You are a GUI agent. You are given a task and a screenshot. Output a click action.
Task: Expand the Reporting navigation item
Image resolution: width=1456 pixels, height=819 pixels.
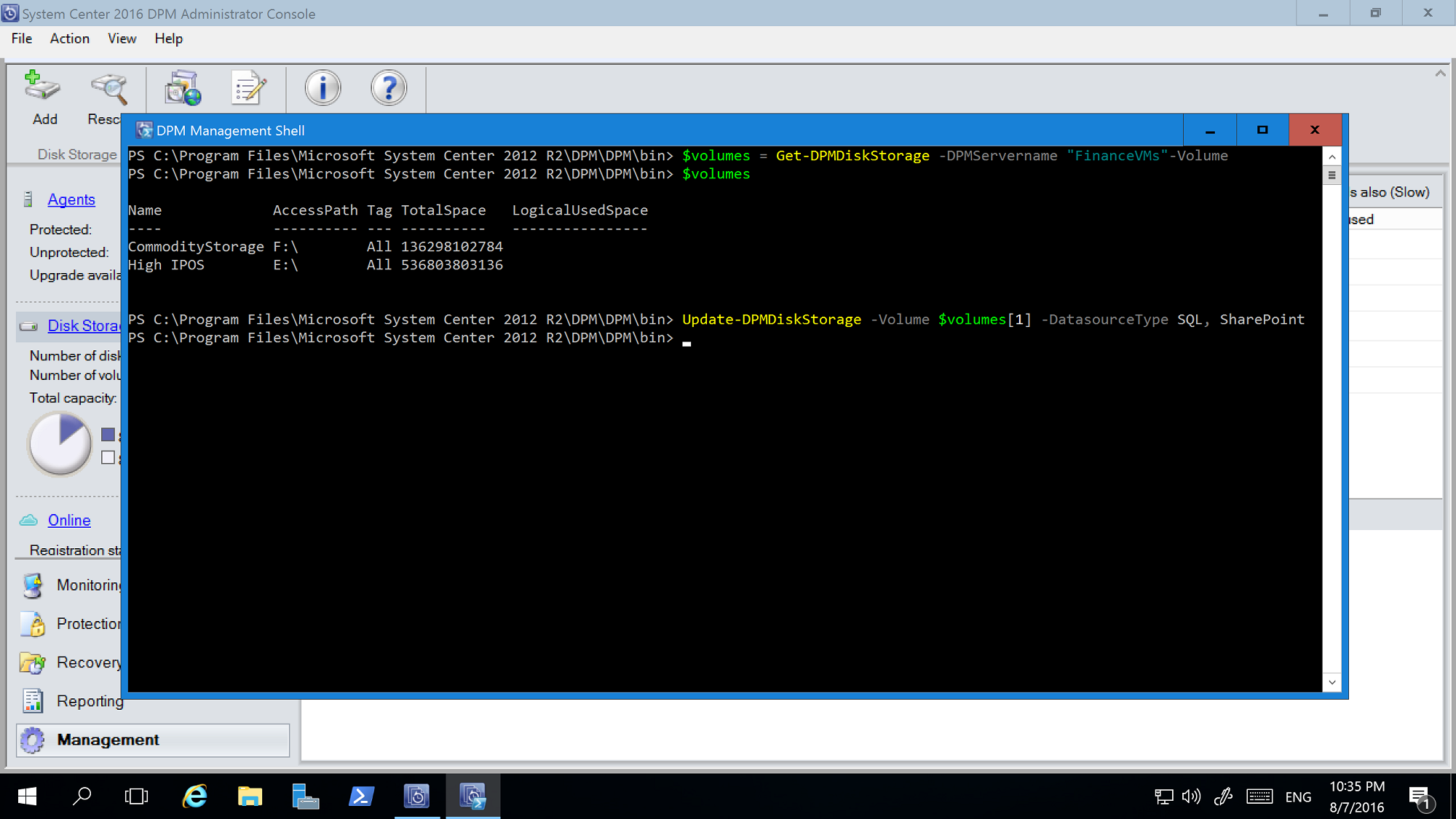point(90,700)
